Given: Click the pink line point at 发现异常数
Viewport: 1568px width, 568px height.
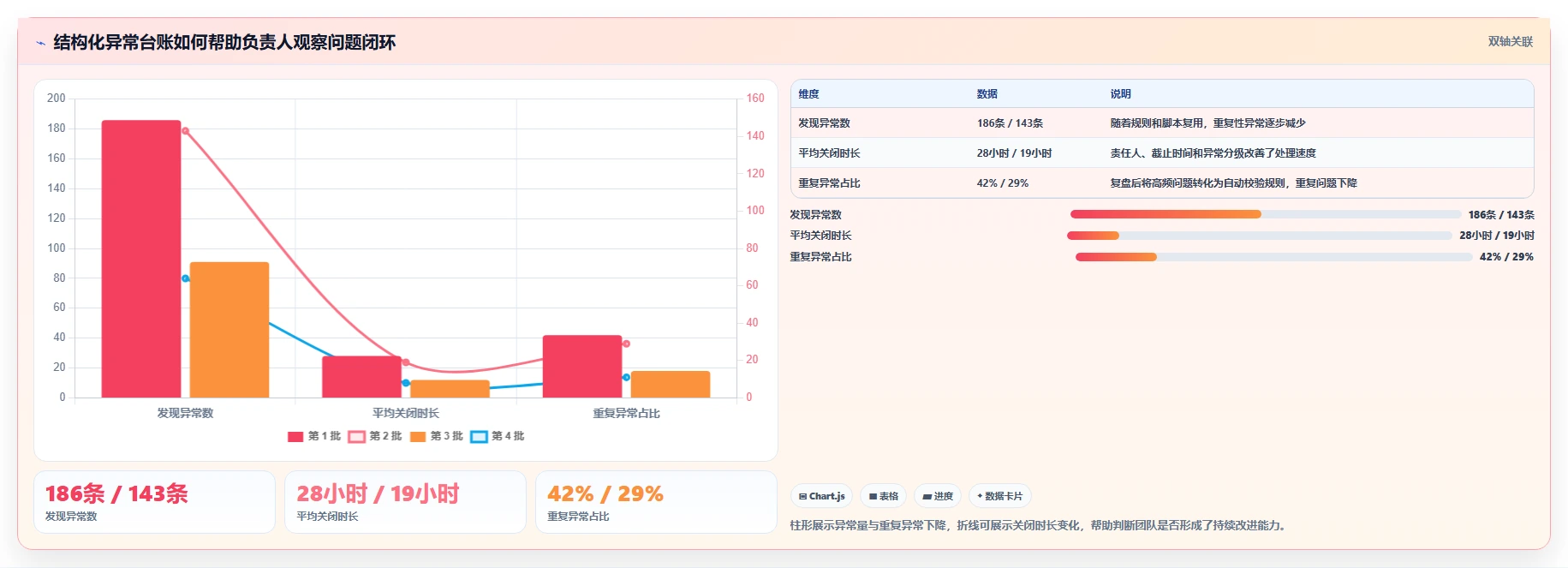Looking at the screenshot, I should point(186,131).
